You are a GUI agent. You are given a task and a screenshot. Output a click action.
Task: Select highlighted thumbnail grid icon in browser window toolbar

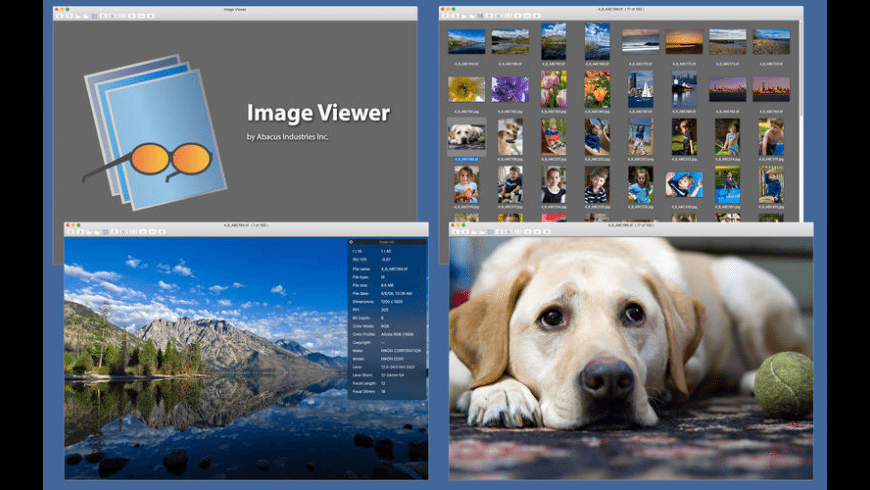pos(480,16)
